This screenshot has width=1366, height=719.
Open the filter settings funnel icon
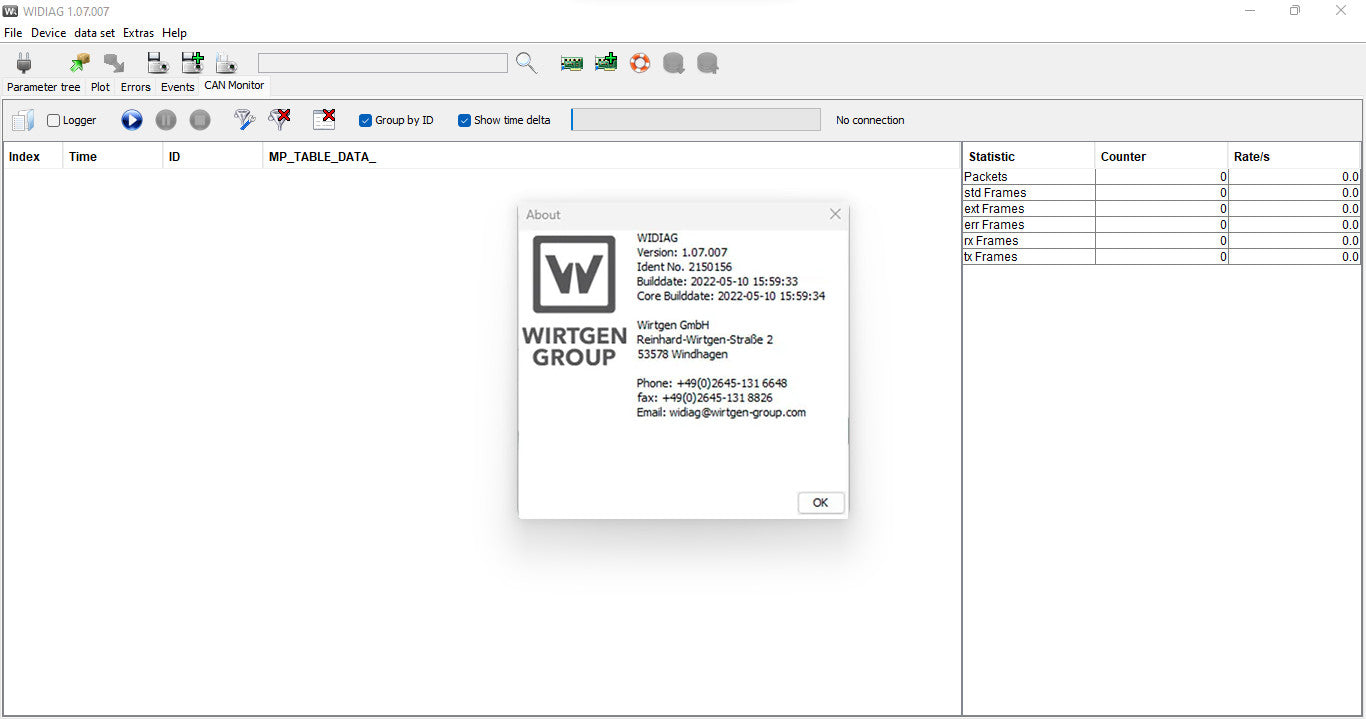click(244, 119)
